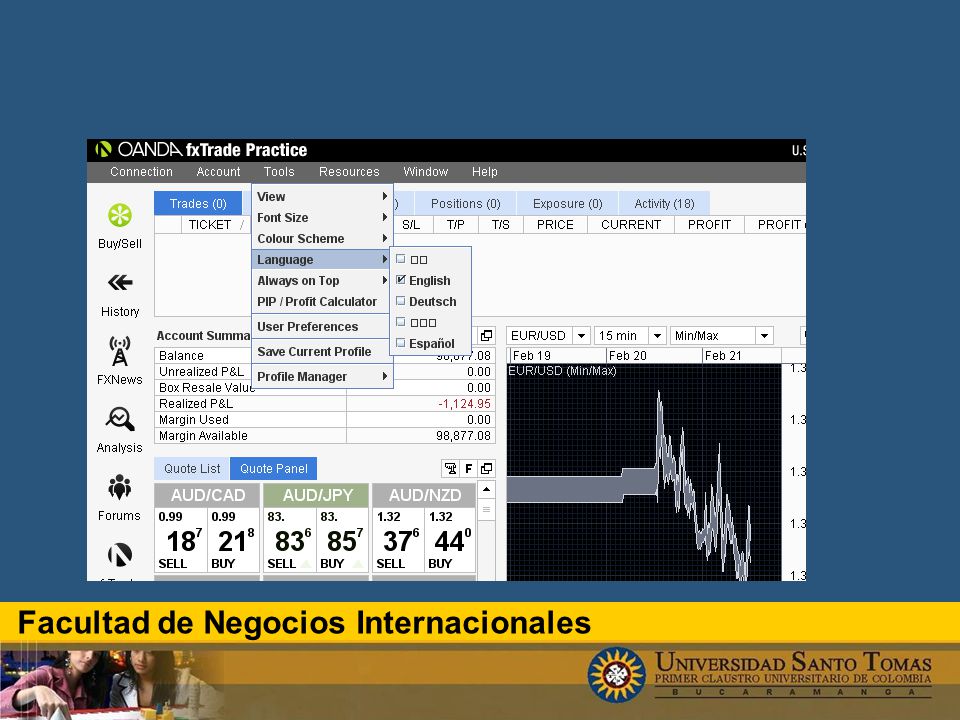Sort by the PRICE column header
960x720 pixels.
click(555, 225)
